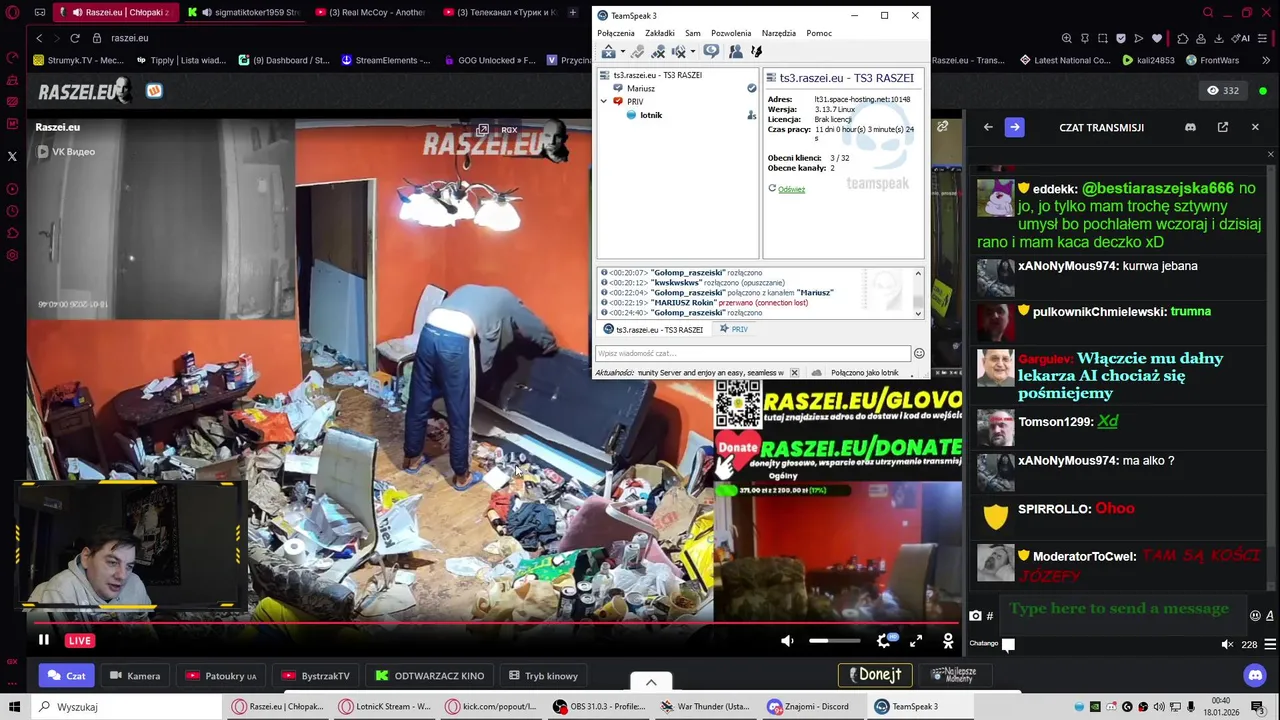Image resolution: width=1280 pixels, height=720 pixels.
Task: Click camera icon in Chatango input
Action: (975, 616)
